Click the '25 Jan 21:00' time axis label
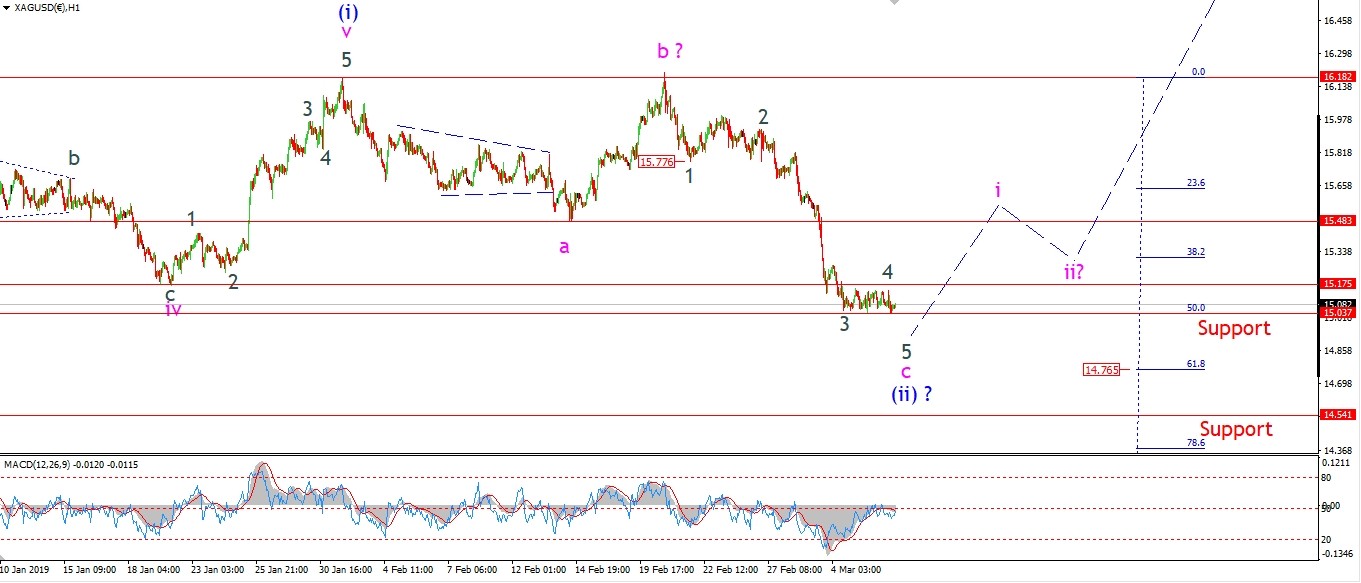Screen dimensions: 1361x583 point(283,570)
